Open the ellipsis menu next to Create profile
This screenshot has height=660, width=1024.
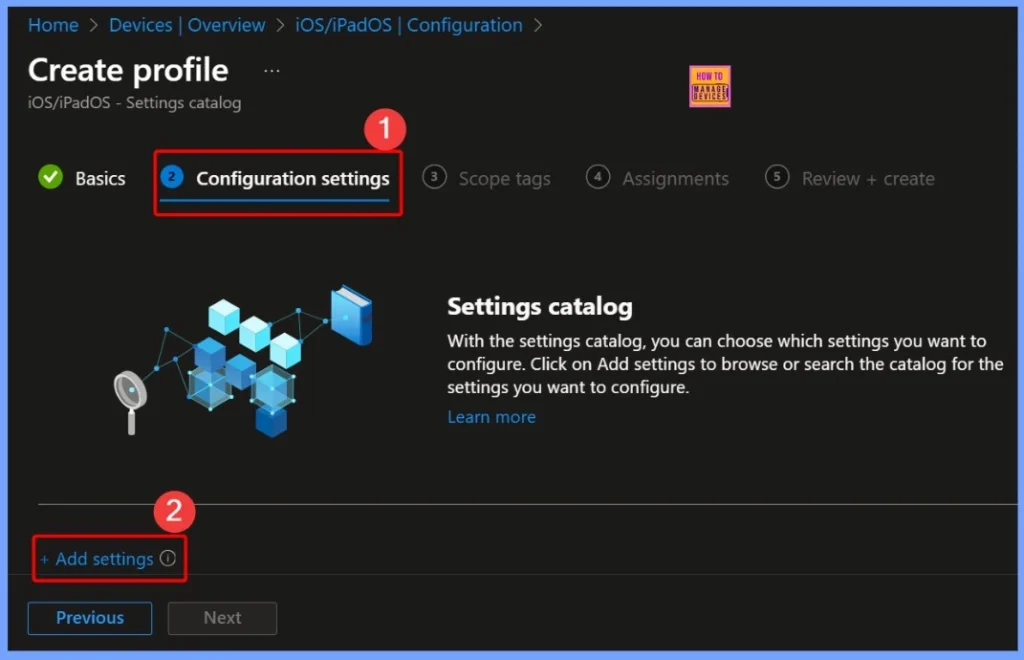tap(272, 71)
